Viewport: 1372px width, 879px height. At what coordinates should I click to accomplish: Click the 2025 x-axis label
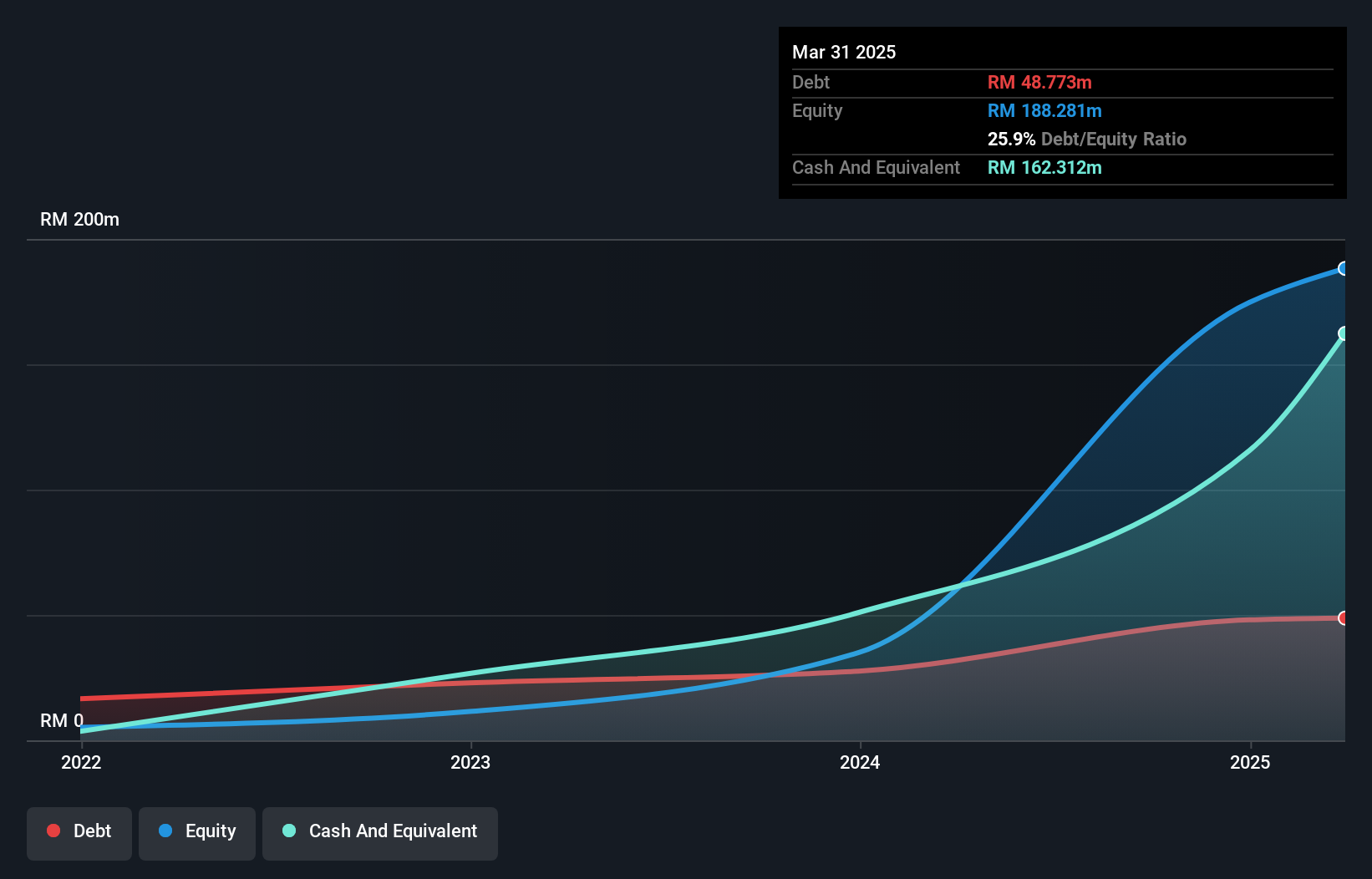coord(1250,762)
